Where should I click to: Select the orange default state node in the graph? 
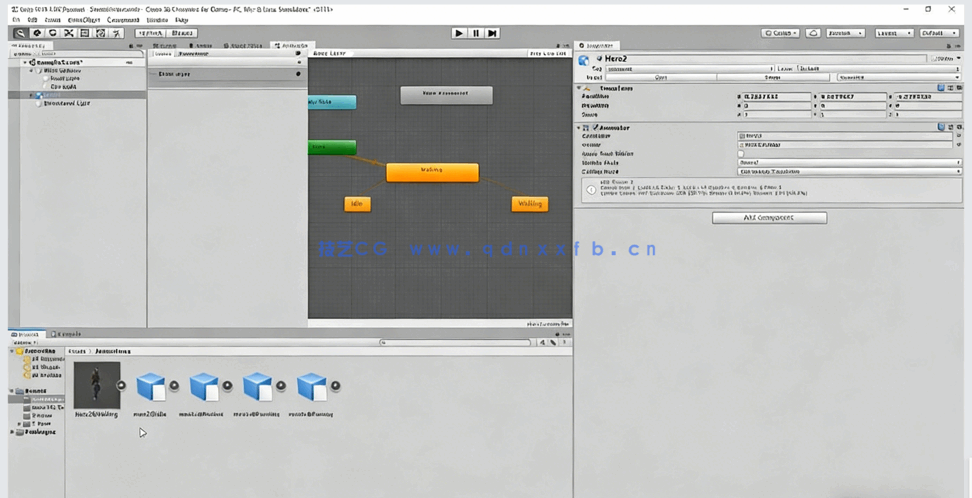432,171
